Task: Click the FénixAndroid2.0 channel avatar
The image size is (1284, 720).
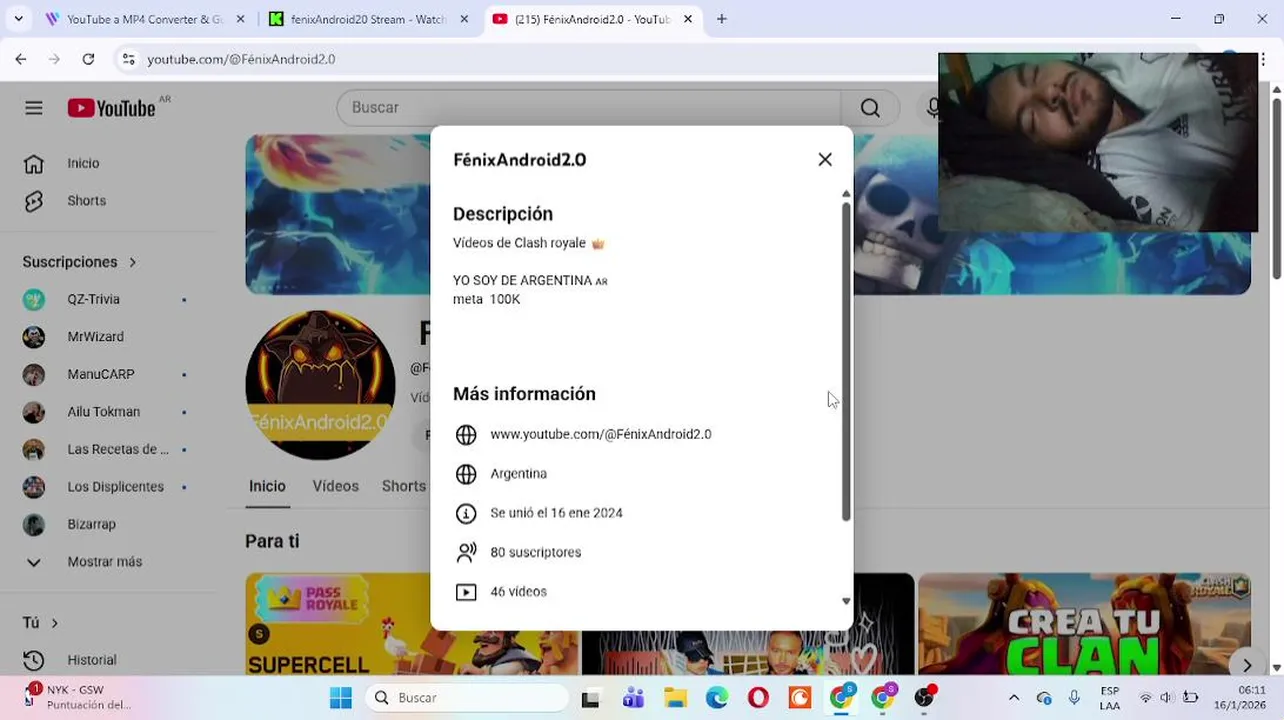Action: (x=320, y=385)
